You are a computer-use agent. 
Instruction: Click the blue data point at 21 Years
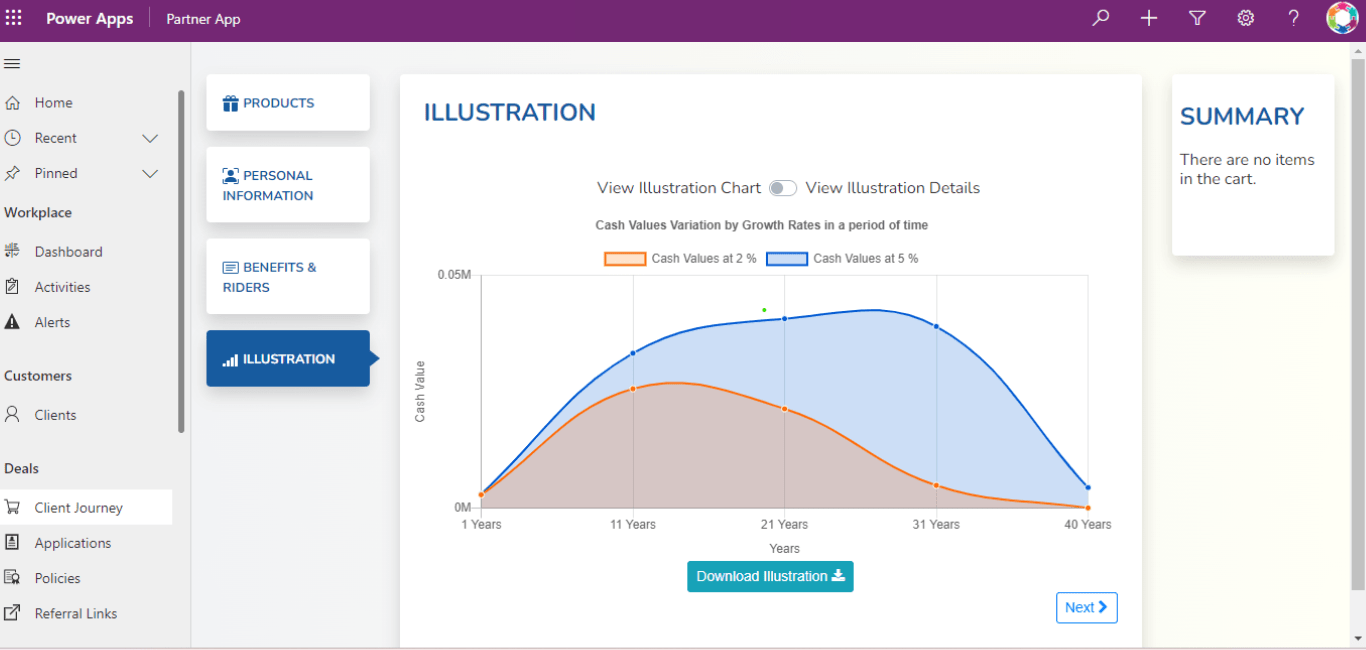click(x=784, y=319)
